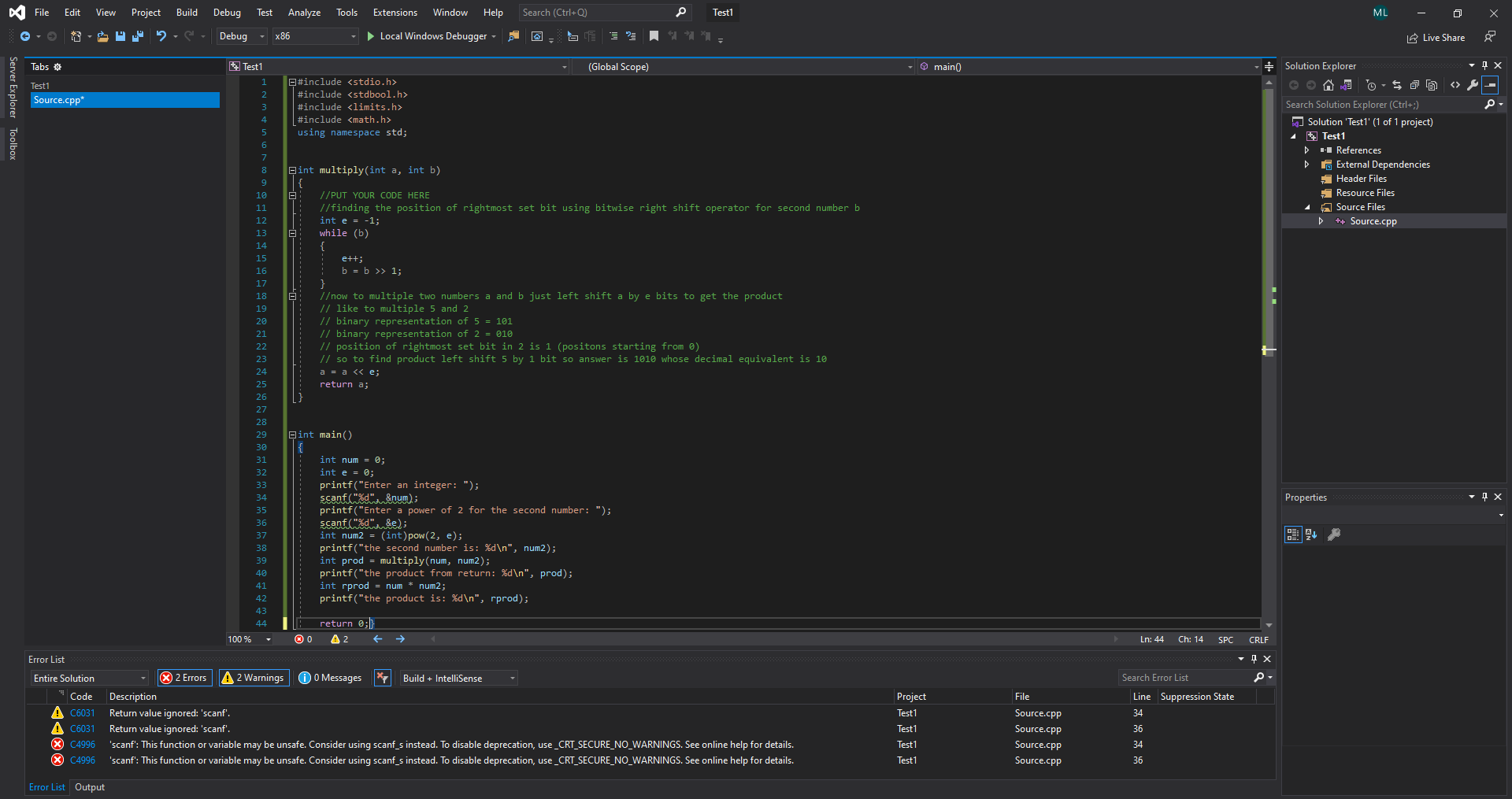Start debugging with Local Windows Debugger

click(x=430, y=36)
